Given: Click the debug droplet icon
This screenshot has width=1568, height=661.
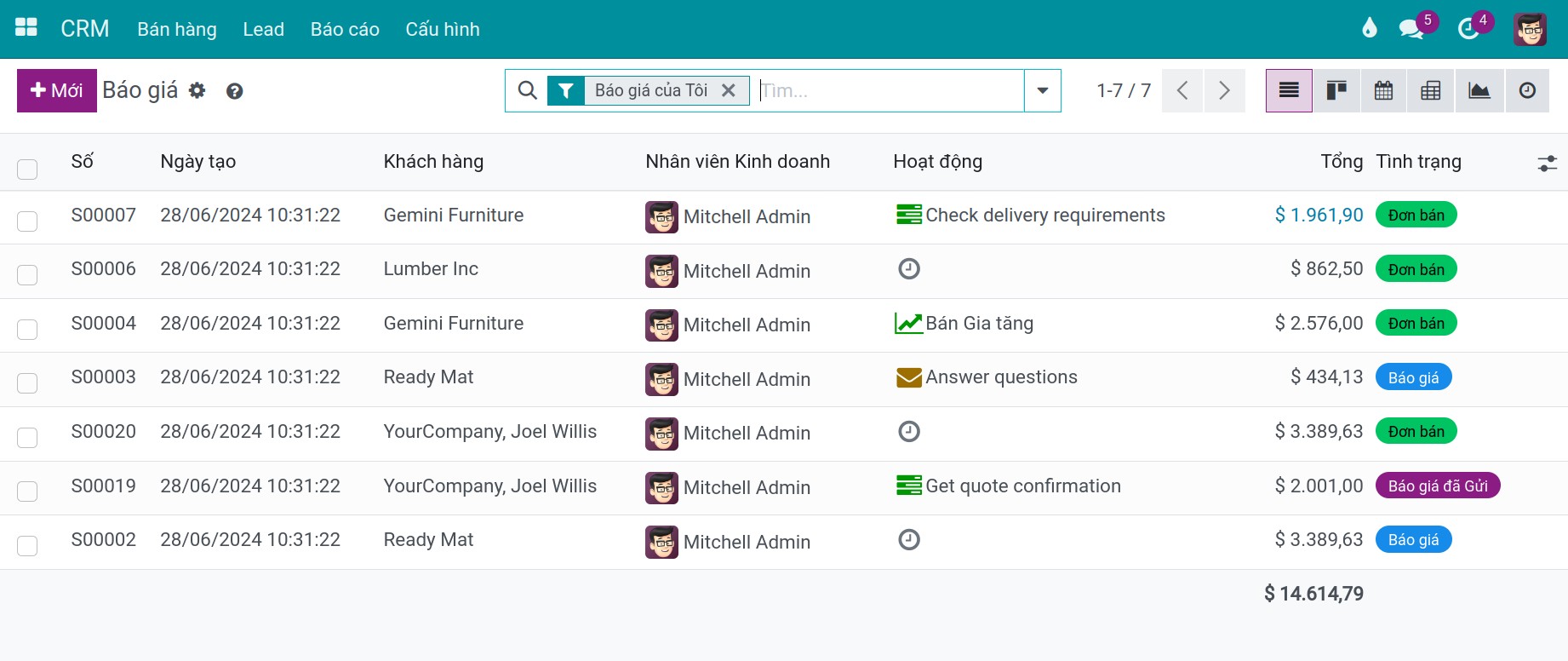Looking at the screenshot, I should pos(1369,28).
